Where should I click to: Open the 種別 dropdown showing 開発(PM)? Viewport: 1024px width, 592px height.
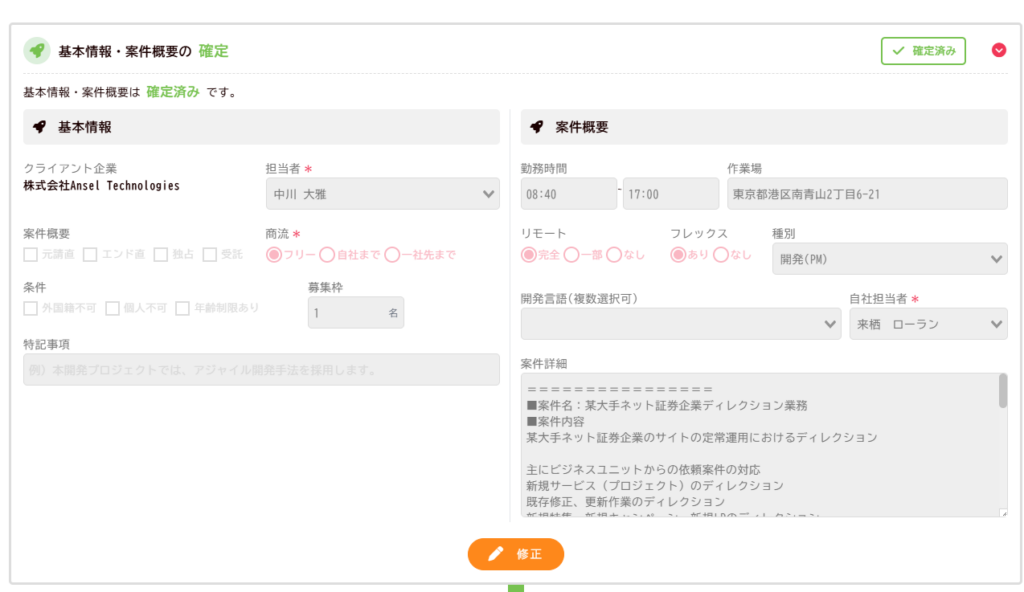pyautogui.click(x=889, y=259)
